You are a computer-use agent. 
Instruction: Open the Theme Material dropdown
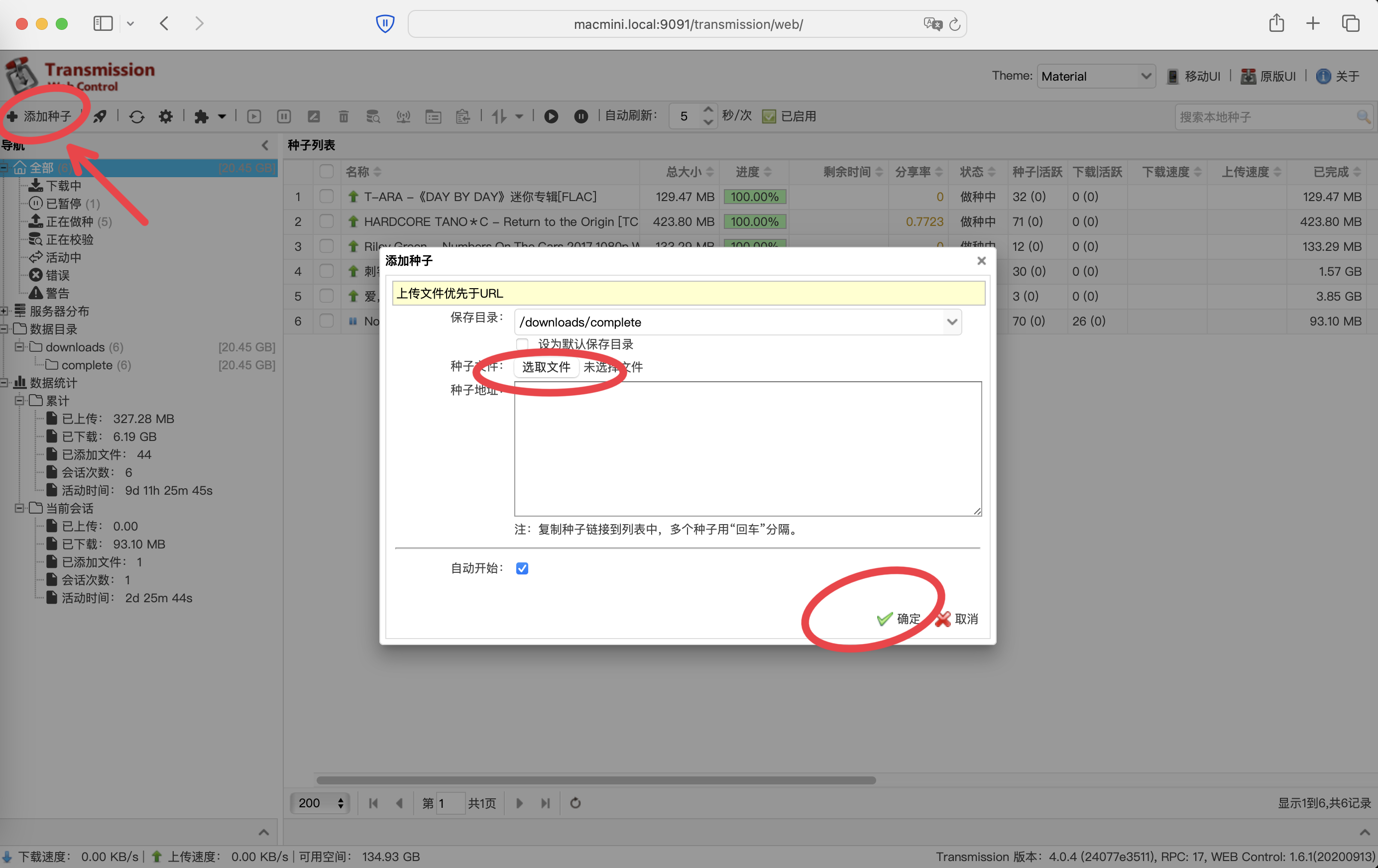coord(1095,76)
